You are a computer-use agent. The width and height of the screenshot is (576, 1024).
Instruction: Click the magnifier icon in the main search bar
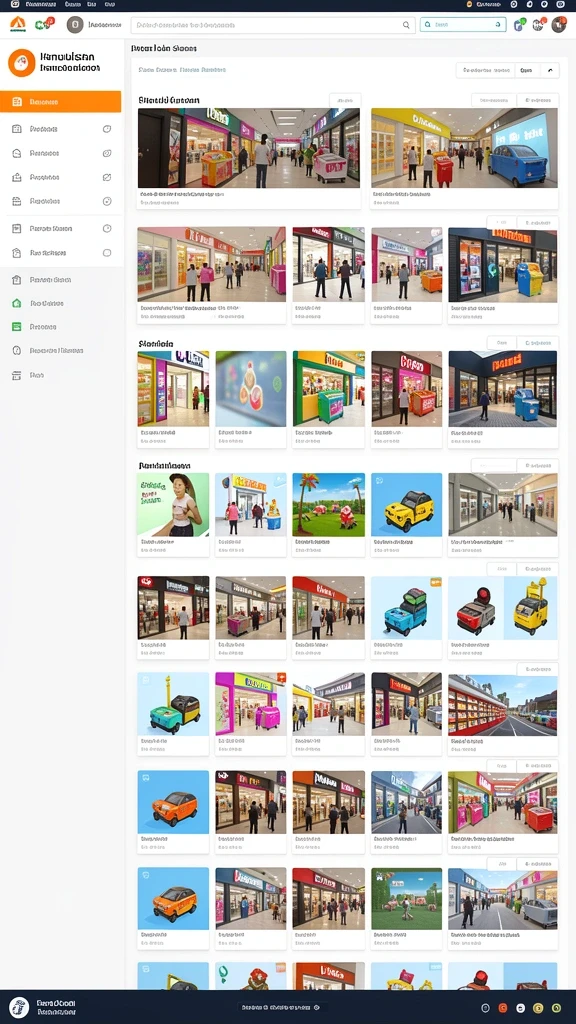pos(406,25)
